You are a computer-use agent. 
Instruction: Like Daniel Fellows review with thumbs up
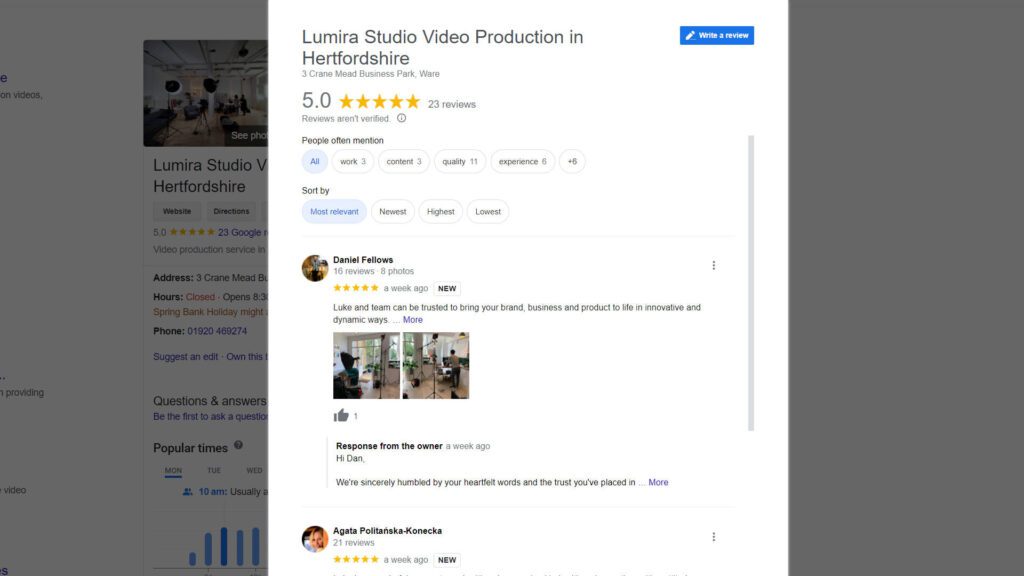341,415
